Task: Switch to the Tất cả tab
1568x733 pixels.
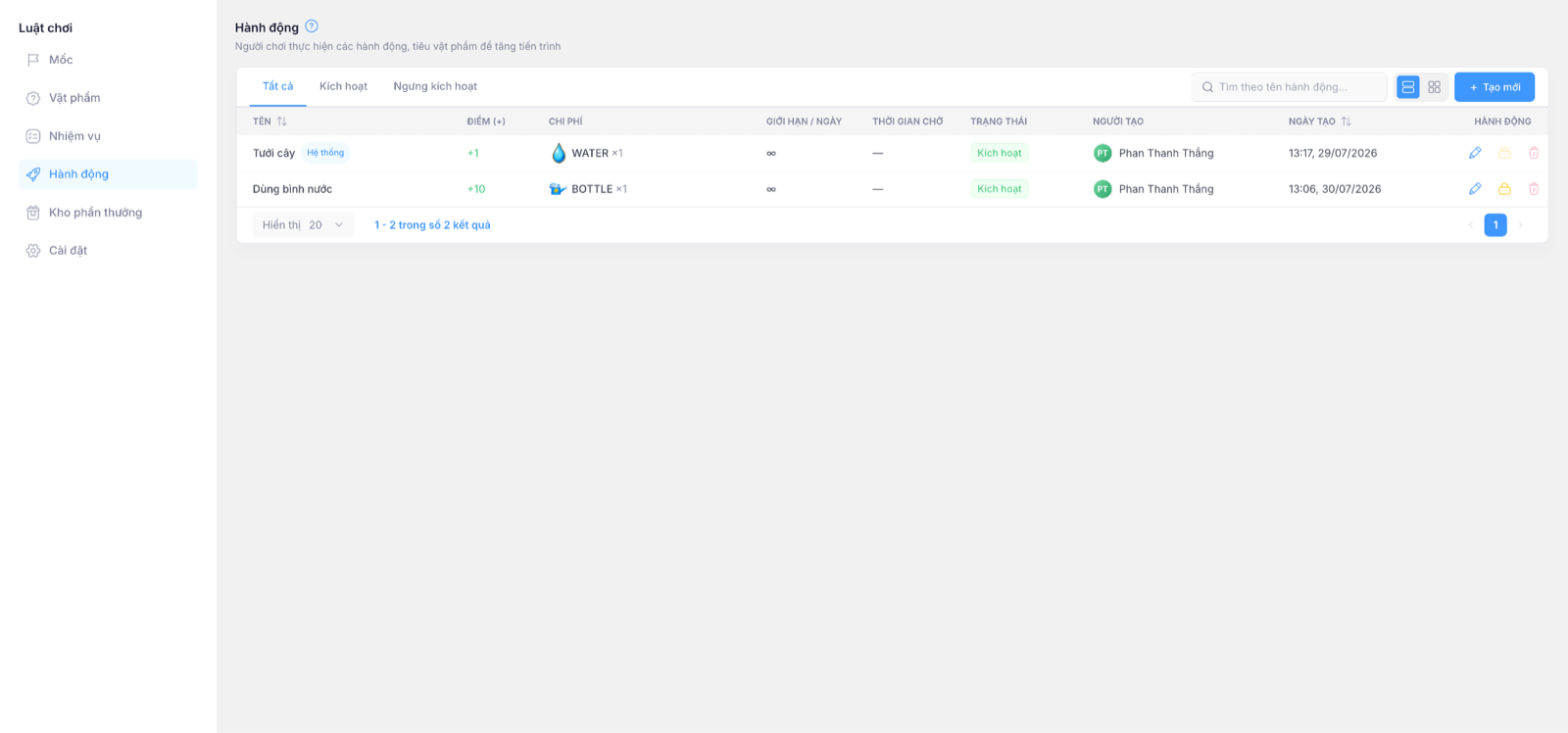Action: (x=278, y=86)
